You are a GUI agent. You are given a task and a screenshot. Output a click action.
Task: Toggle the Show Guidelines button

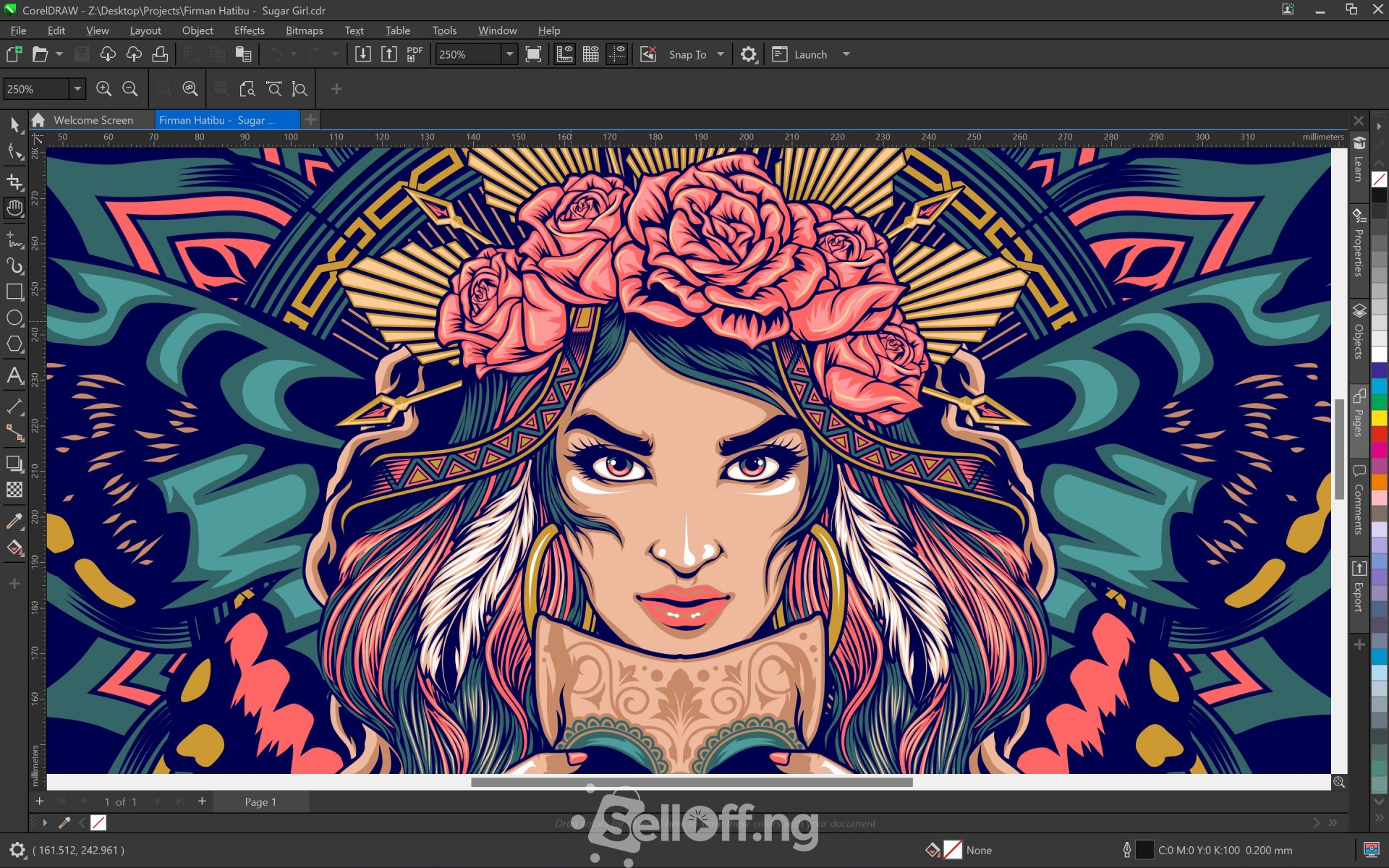pos(616,54)
